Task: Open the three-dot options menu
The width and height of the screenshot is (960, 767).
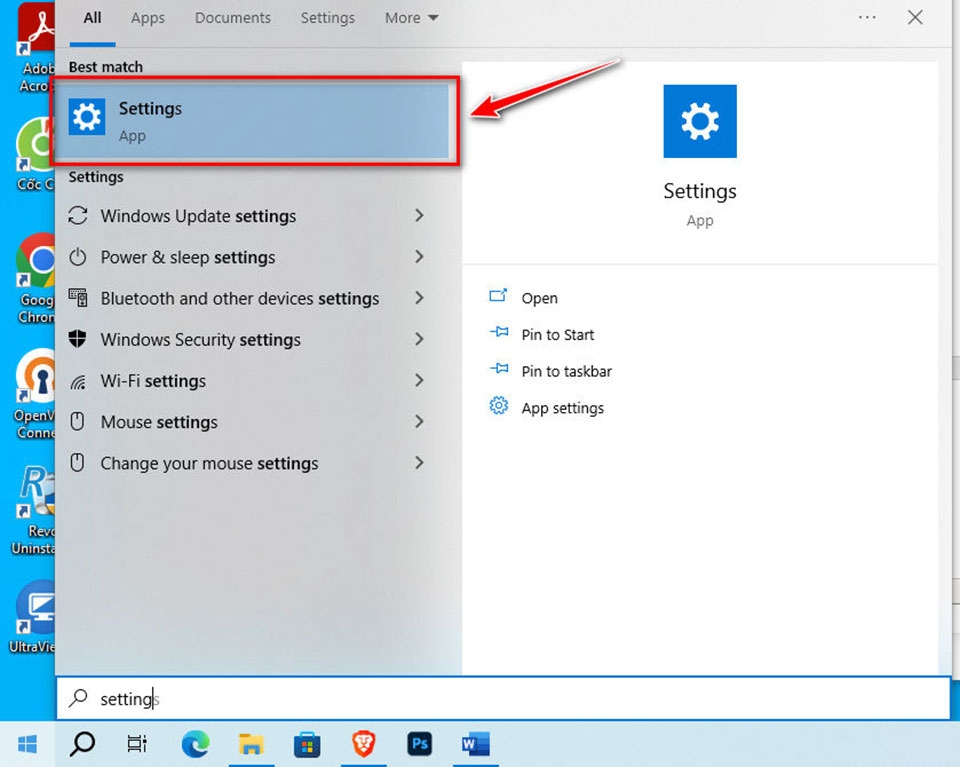Action: (867, 18)
